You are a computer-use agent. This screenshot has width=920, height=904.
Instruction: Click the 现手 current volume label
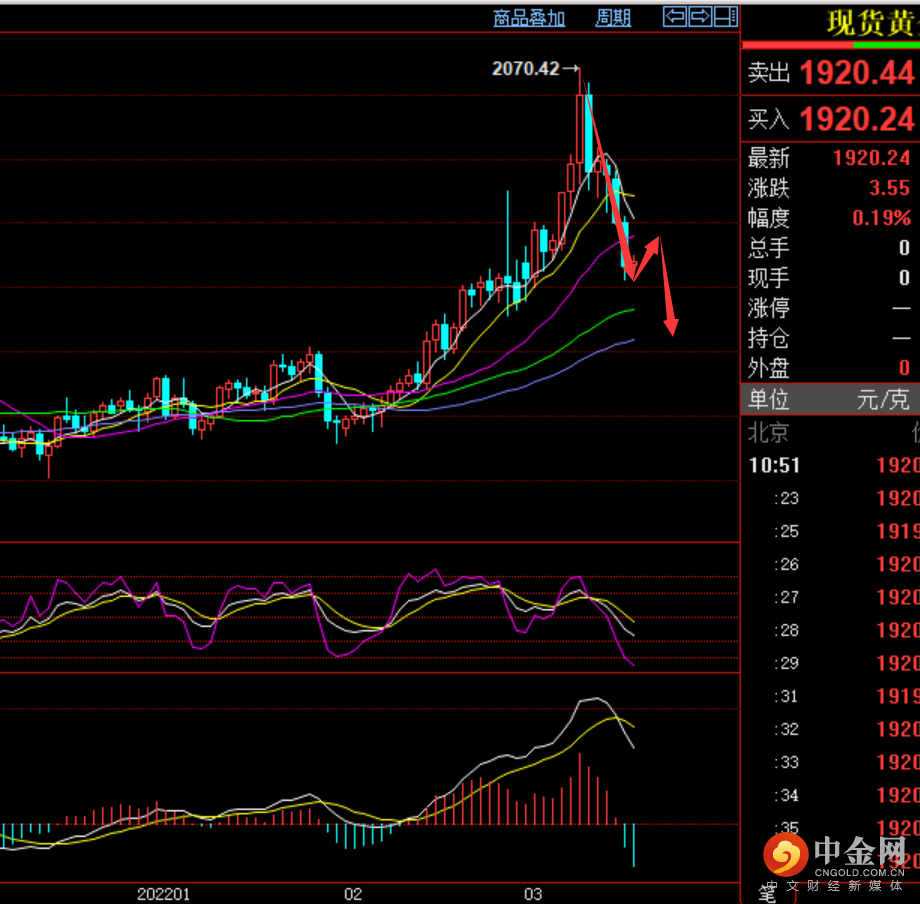coord(769,278)
